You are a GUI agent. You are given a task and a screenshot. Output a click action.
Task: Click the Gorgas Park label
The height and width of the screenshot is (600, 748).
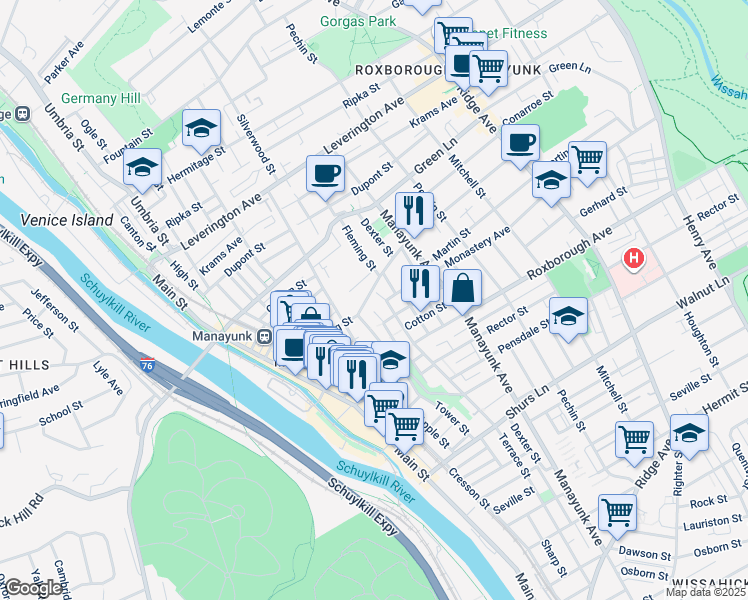click(358, 21)
